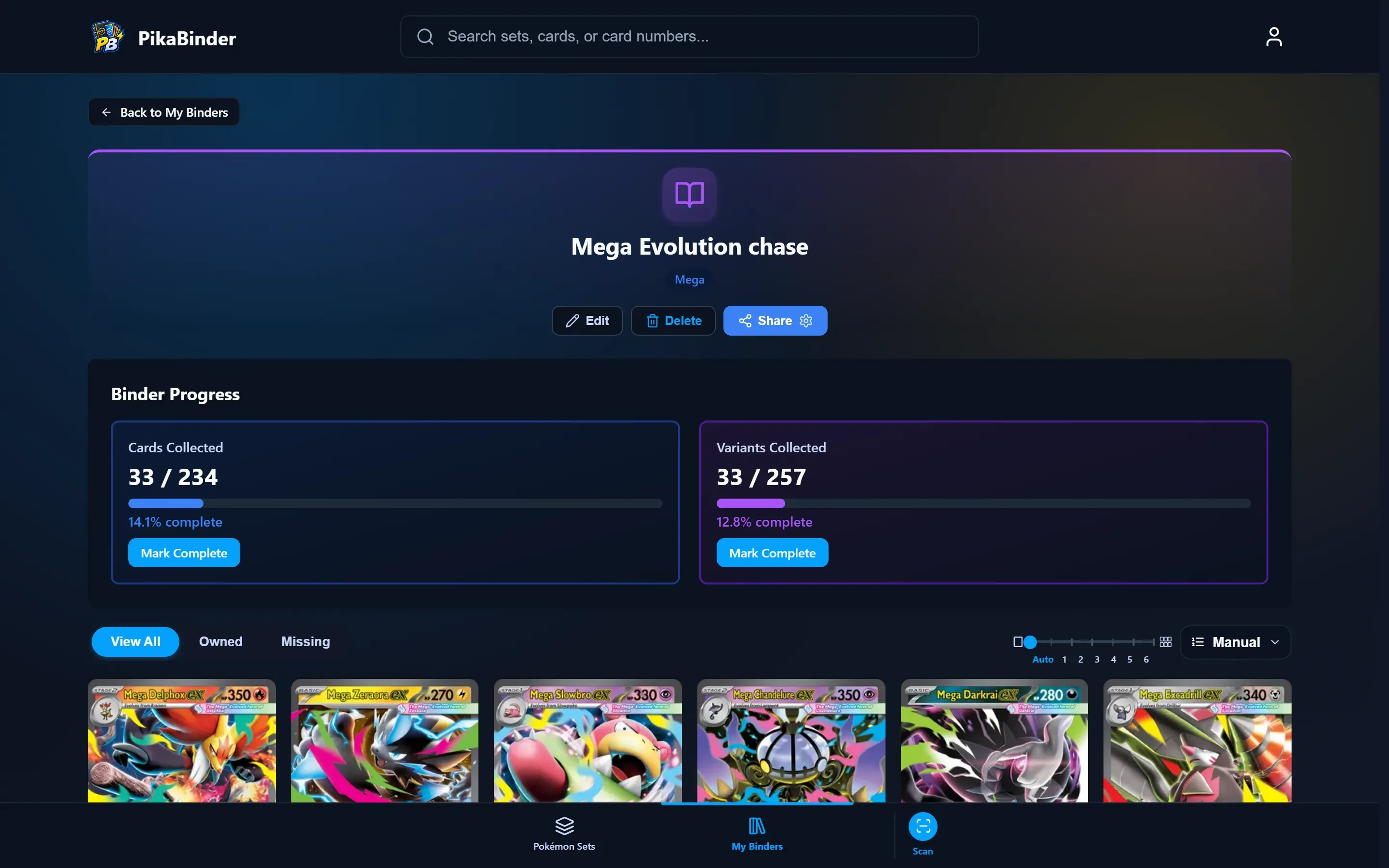Click the Cards Collected label
The image size is (1389, 868).
176,448
